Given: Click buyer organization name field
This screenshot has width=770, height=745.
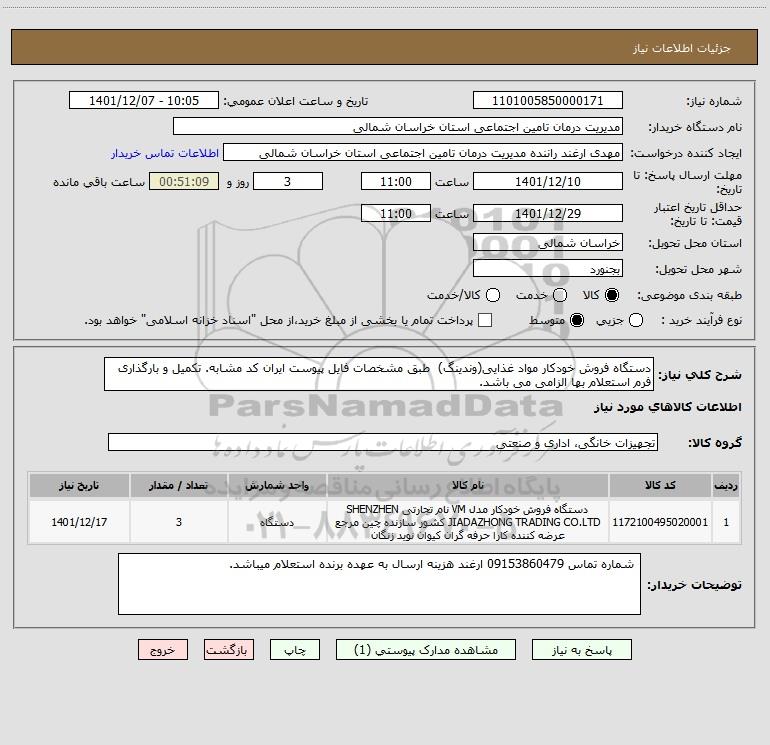Looking at the screenshot, I should (398, 127).
